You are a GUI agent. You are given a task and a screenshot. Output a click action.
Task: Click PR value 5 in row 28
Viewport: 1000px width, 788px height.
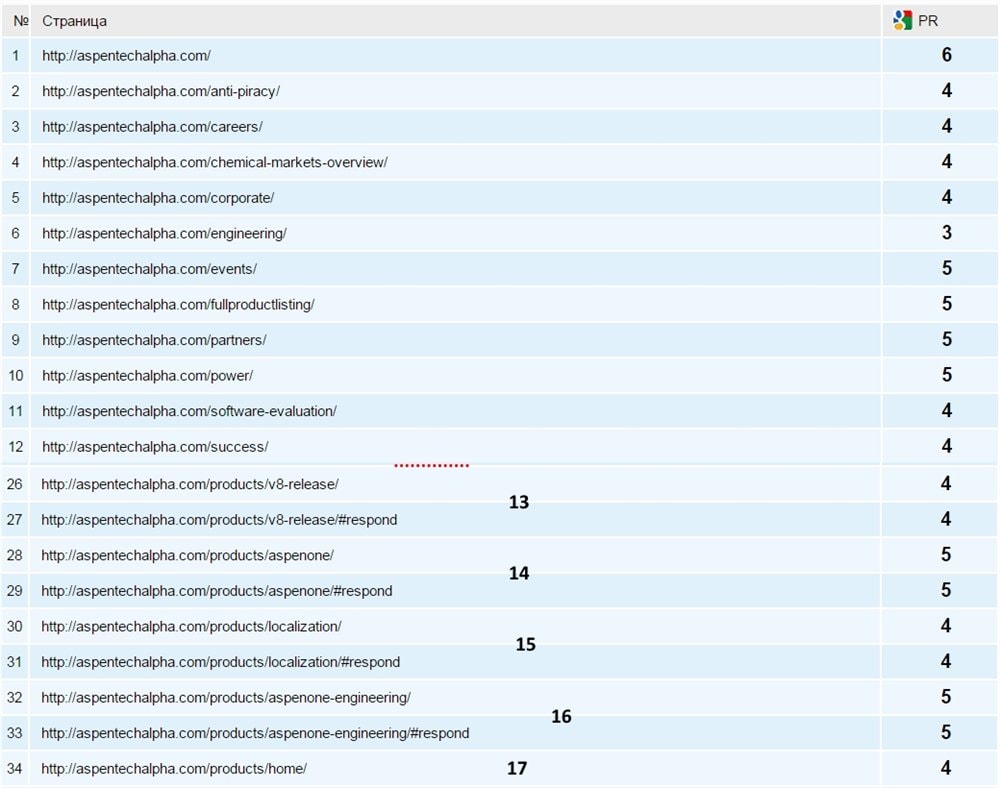[x=946, y=555]
